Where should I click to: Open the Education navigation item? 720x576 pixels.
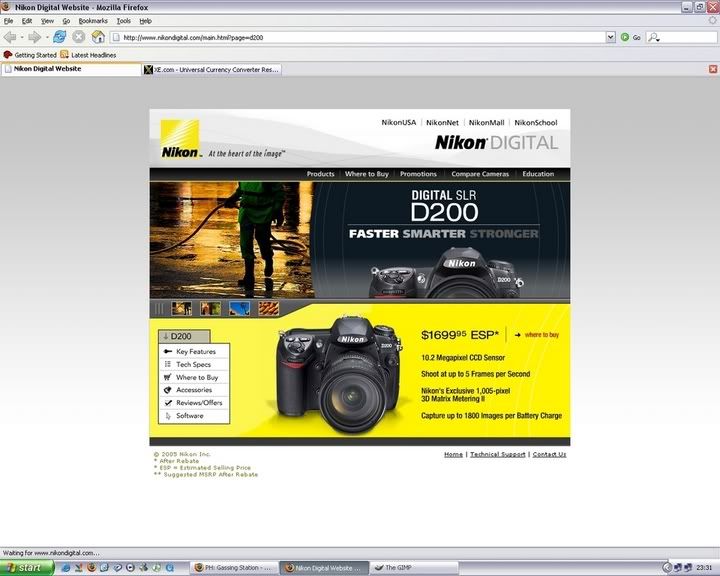point(538,174)
